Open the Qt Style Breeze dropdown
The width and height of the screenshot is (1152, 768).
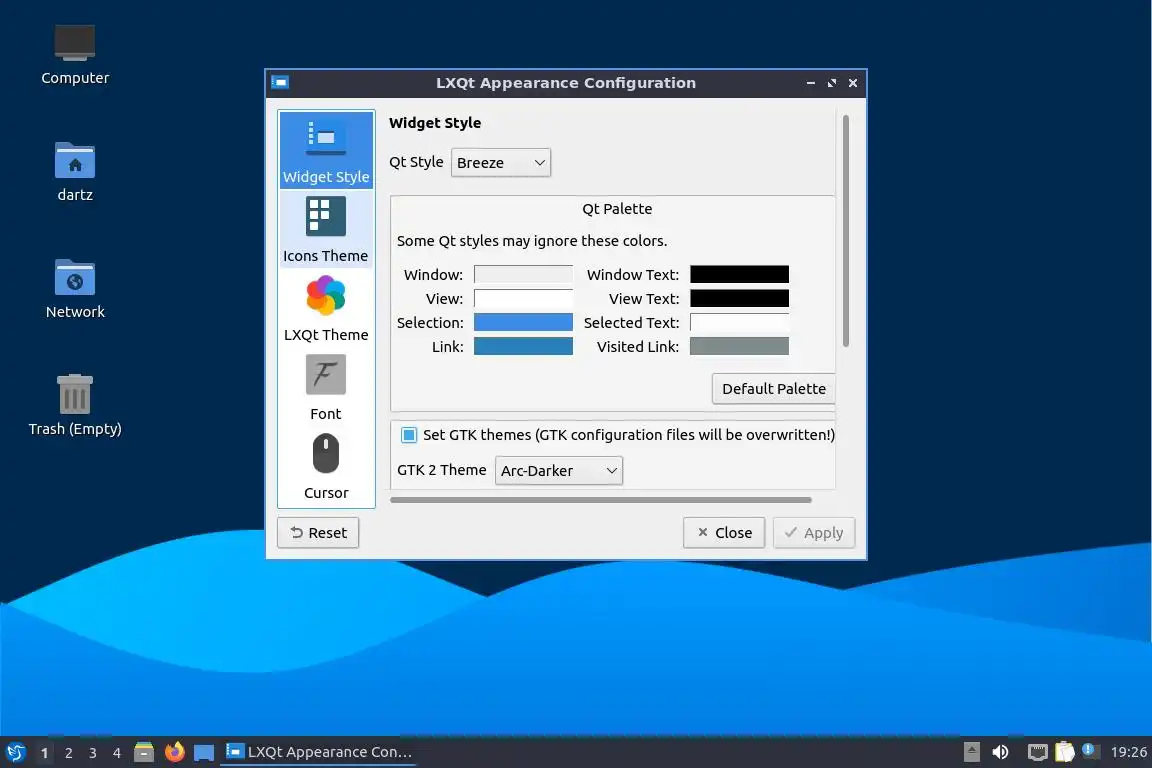[500, 162]
